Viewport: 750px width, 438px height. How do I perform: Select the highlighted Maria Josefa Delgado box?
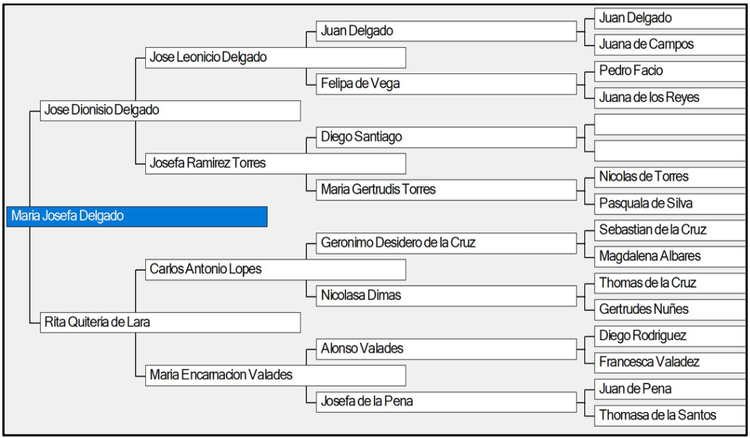pyautogui.click(x=137, y=216)
